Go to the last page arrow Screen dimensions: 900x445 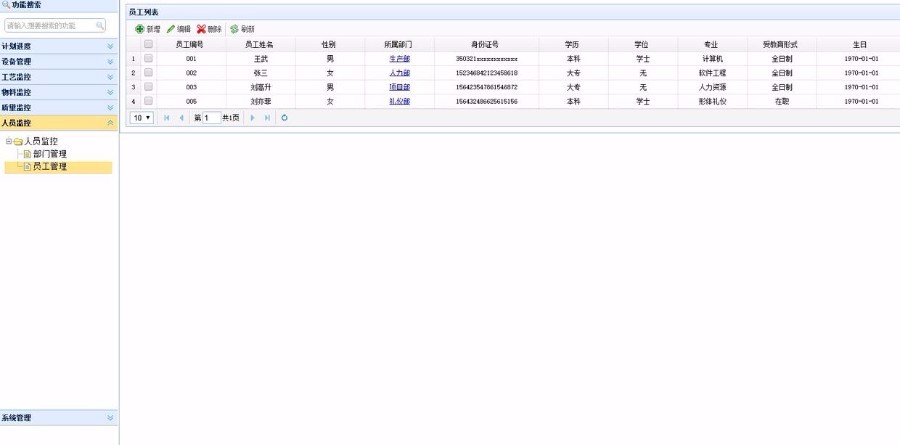[x=267, y=118]
